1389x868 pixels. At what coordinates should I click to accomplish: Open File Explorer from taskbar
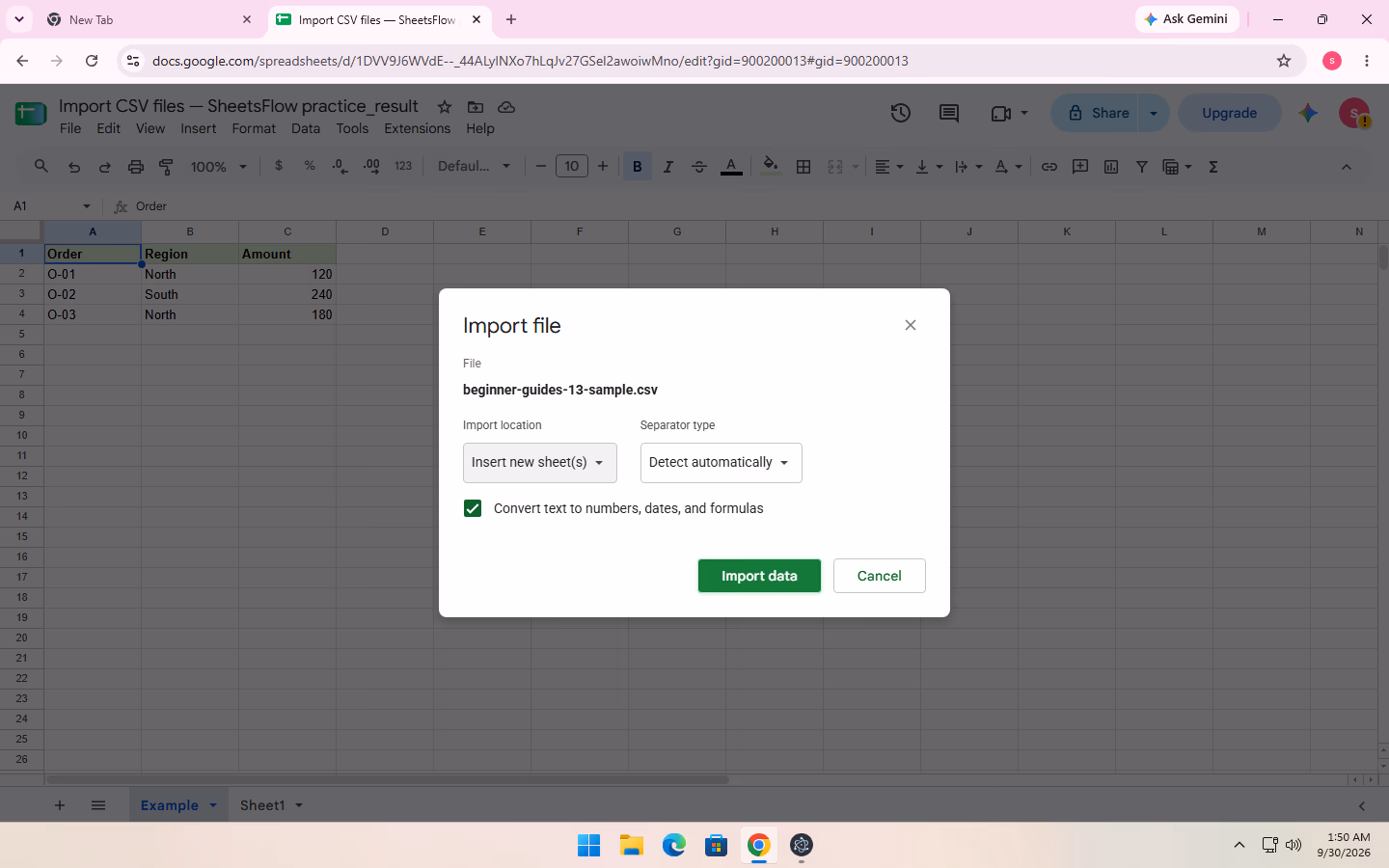[632, 846]
